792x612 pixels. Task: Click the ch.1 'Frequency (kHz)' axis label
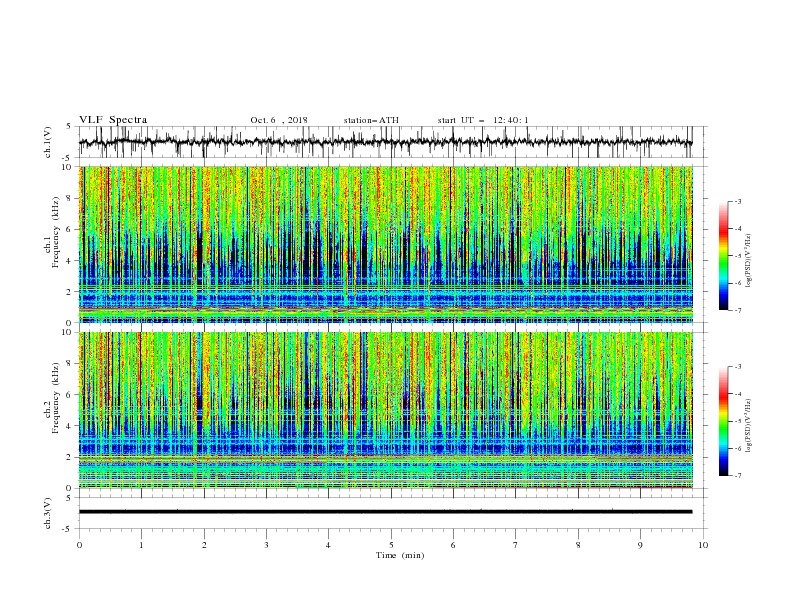[56, 232]
